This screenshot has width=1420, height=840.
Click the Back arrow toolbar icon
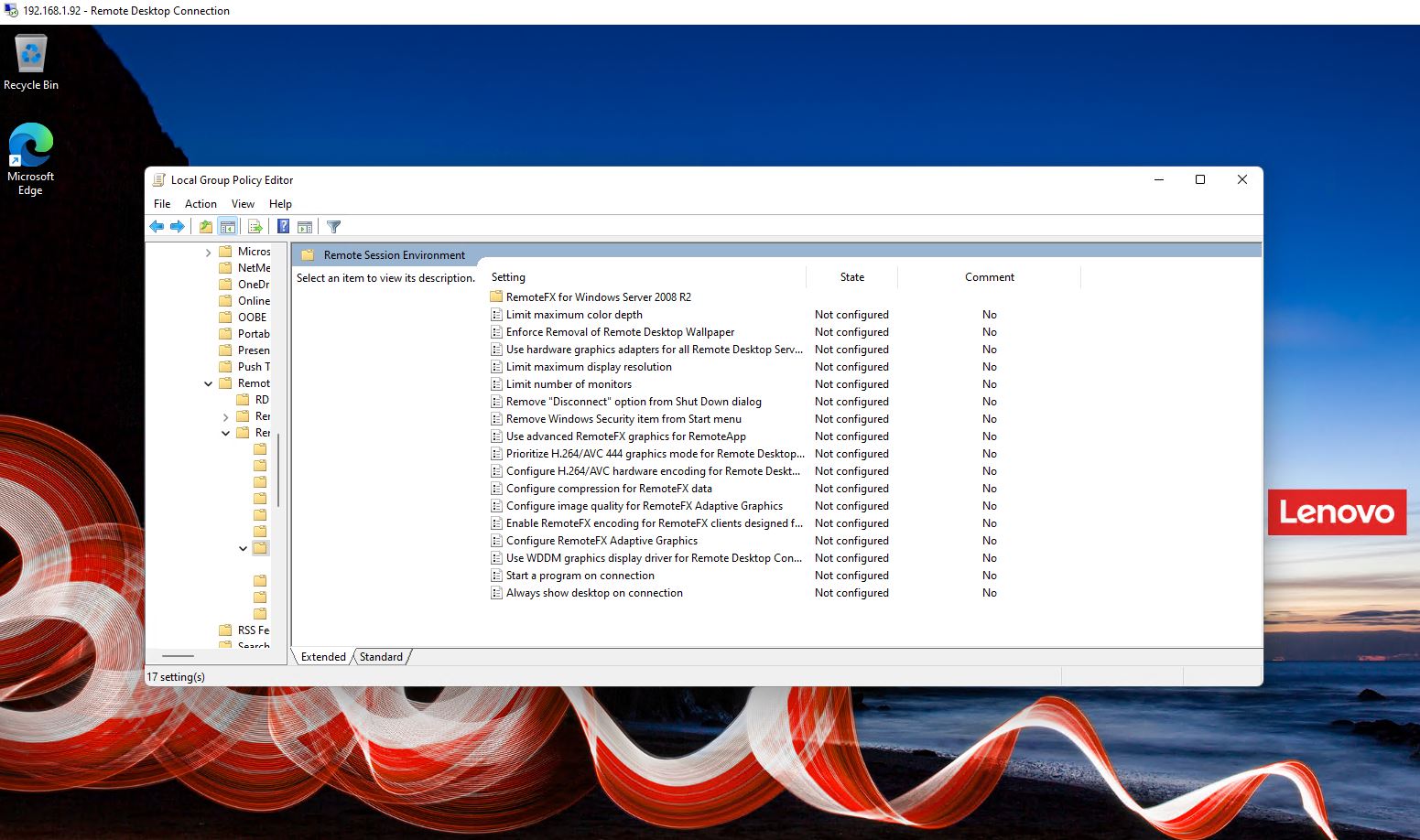(x=157, y=227)
